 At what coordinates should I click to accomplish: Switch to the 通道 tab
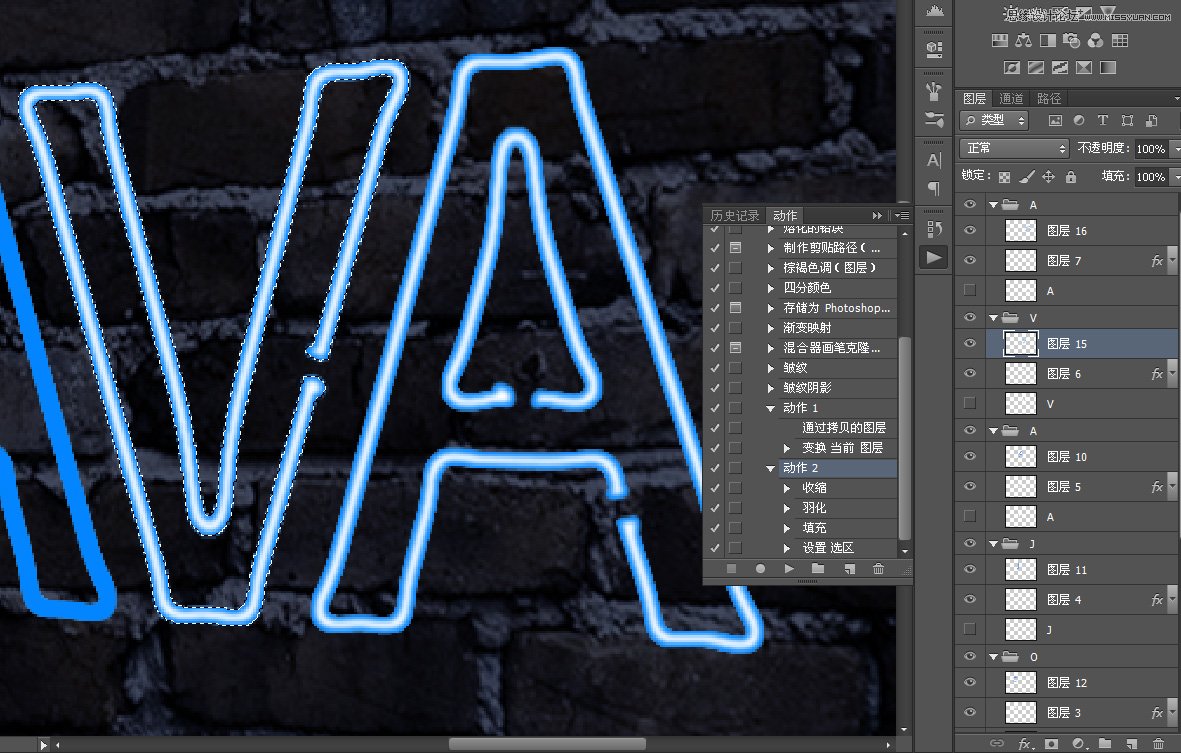point(1009,98)
